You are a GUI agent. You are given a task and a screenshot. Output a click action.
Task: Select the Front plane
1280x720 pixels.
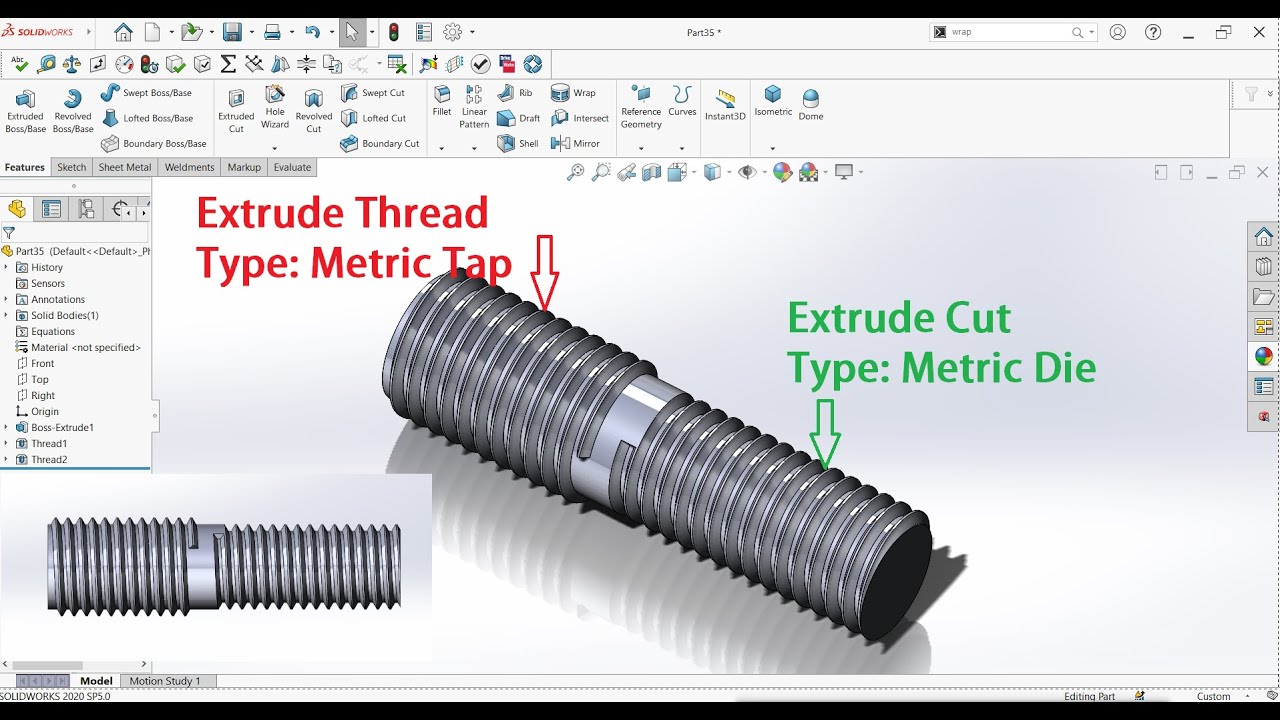[43, 363]
